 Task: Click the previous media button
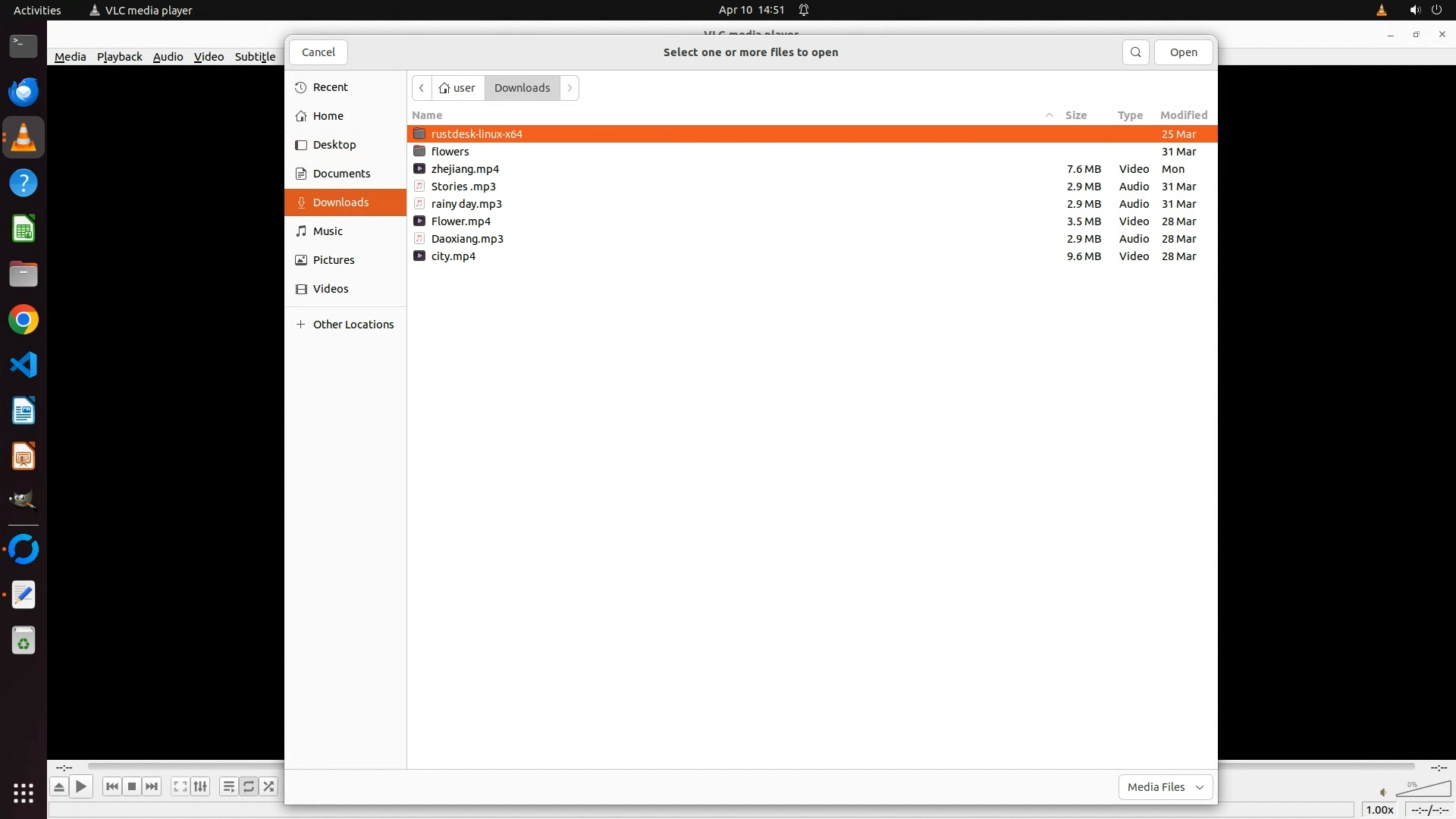click(x=112, y=786)
